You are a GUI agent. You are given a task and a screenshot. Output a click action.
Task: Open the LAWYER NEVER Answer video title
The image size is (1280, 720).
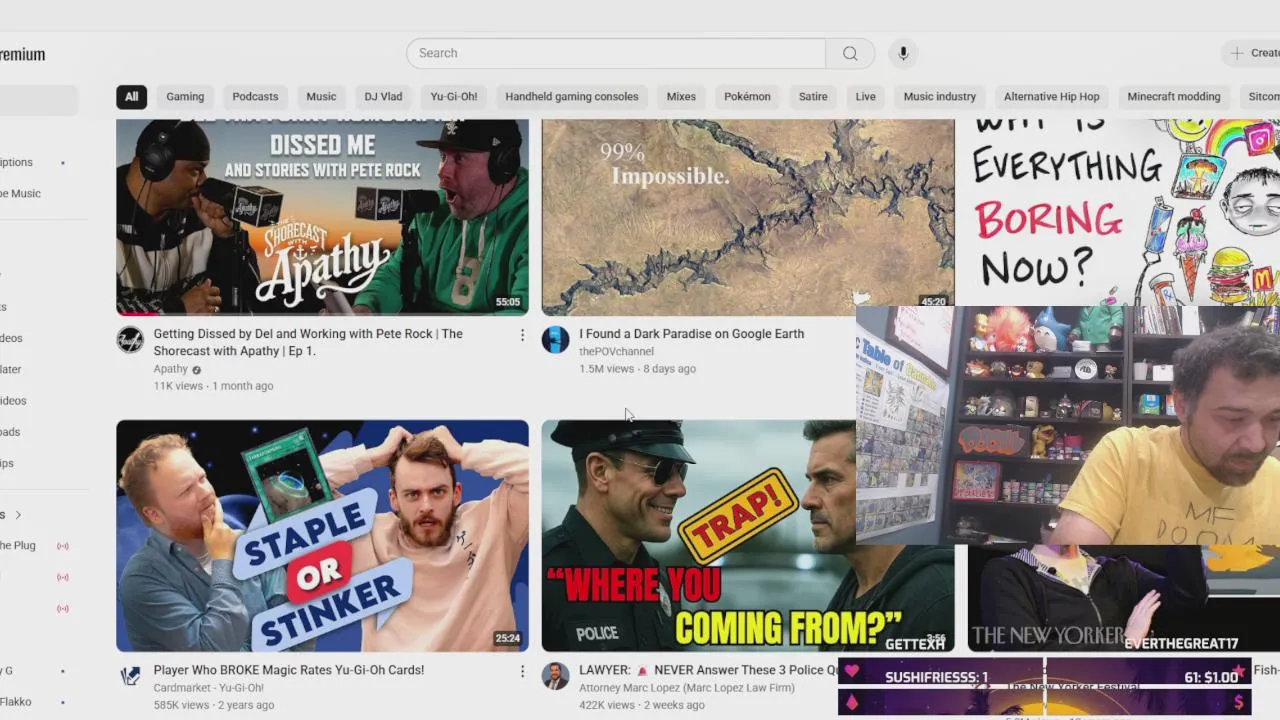[708, 670]
